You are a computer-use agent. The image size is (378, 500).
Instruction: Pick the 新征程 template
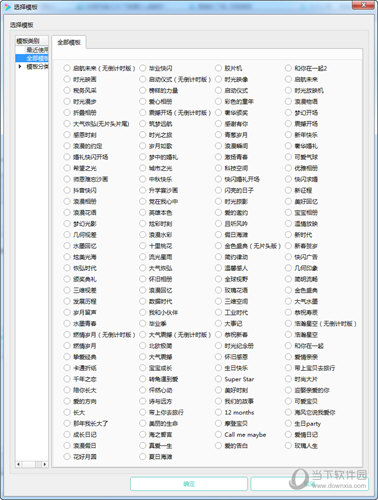[288, 190]
